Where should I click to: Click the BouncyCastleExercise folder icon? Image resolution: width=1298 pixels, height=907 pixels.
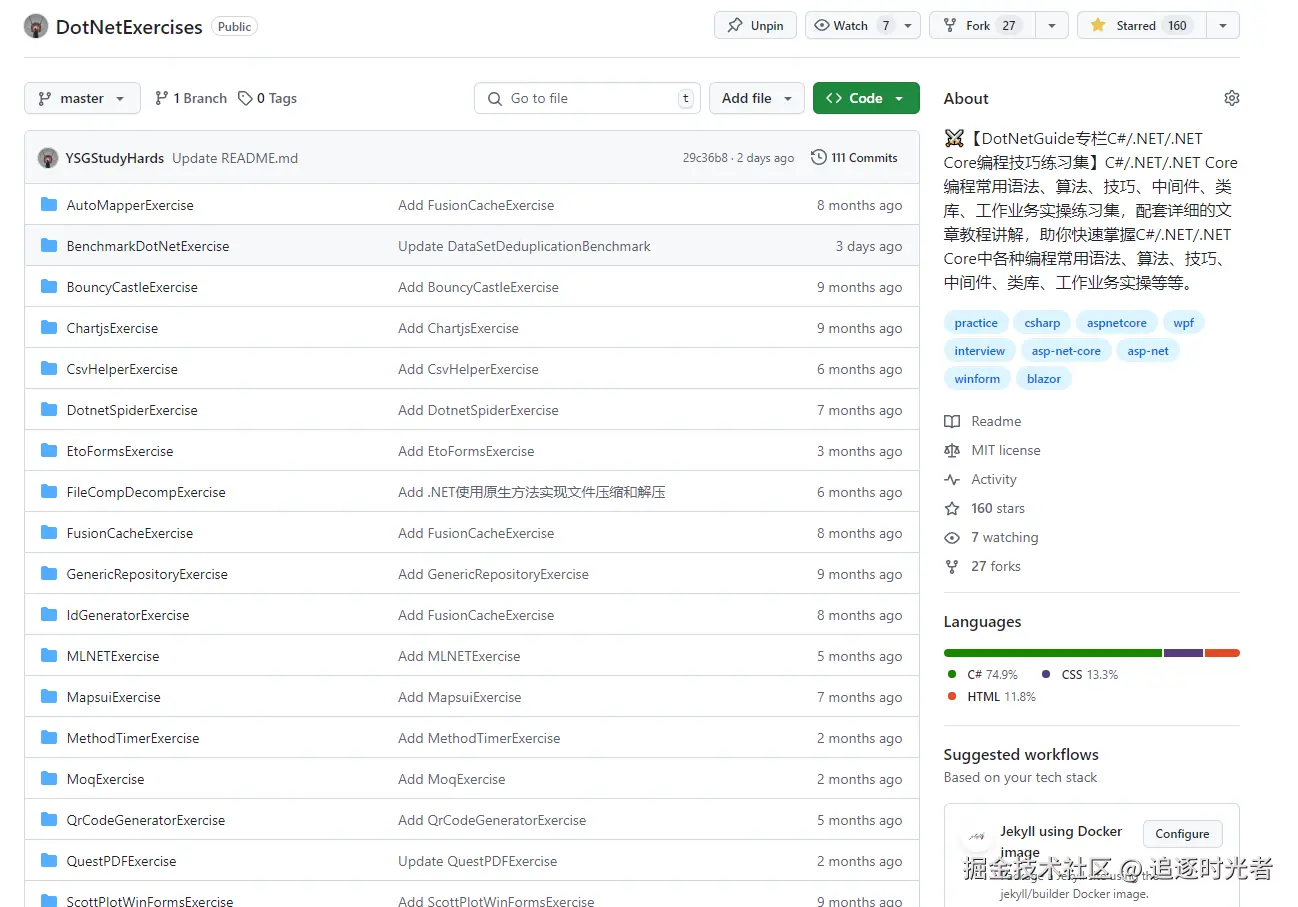pos(49,287)
